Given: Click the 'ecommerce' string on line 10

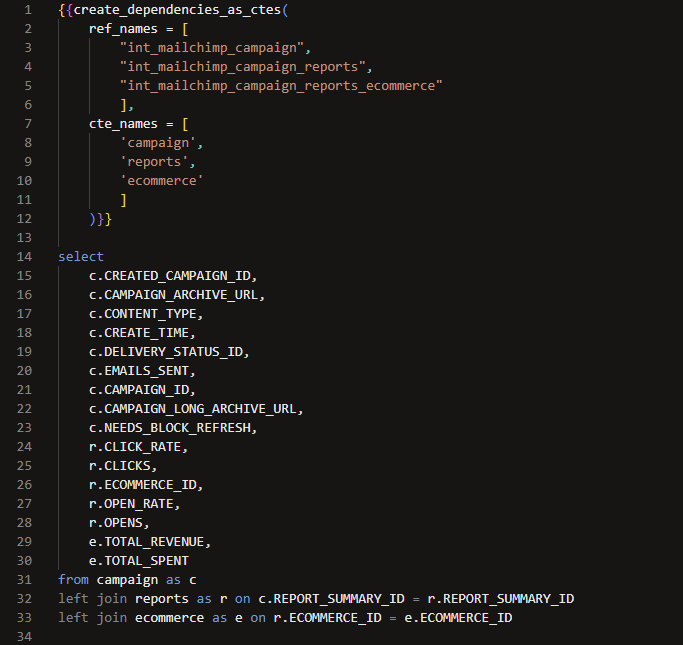Looking at the screenshot, I should click(x=162, y=181).
